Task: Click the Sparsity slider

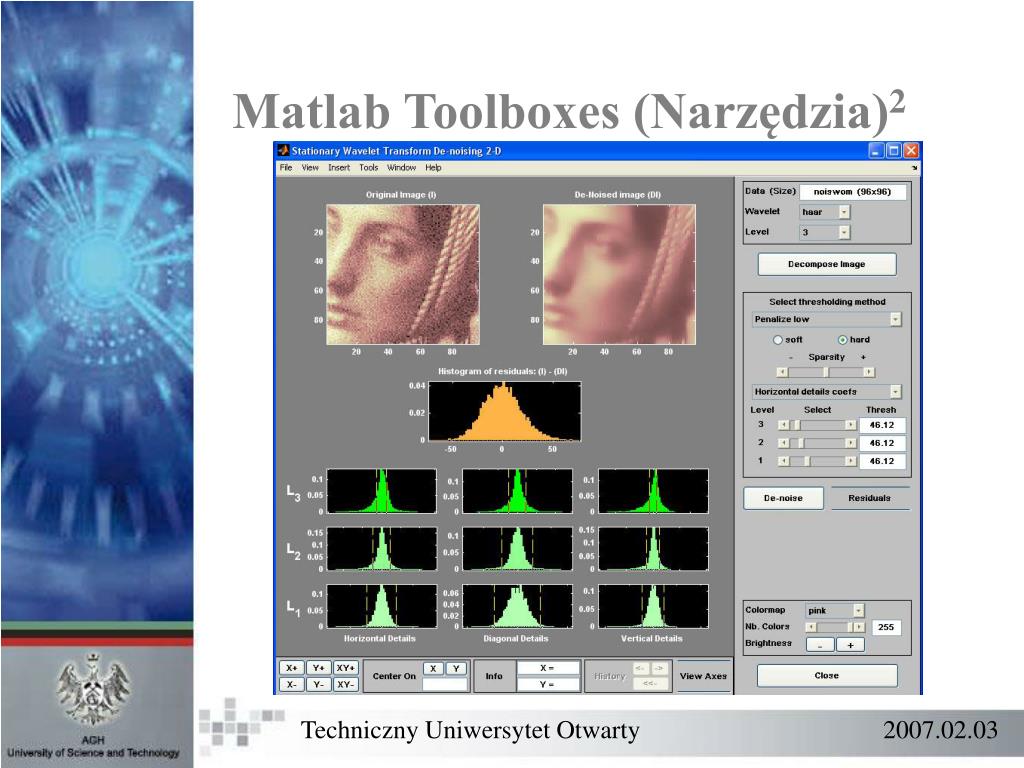Action: click(x=825, y=372)
